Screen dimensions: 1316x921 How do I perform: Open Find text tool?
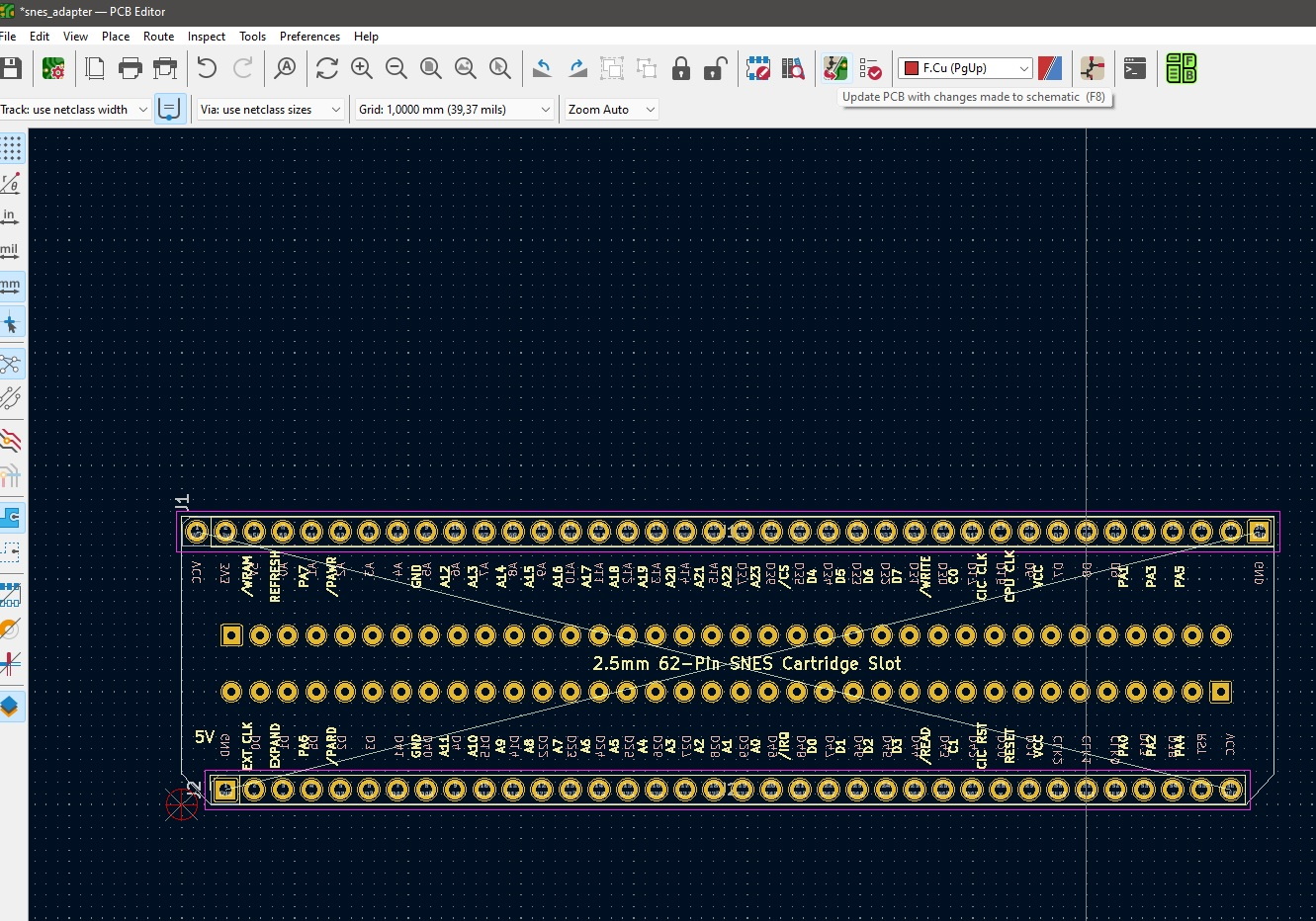click(x=285, y=68)
